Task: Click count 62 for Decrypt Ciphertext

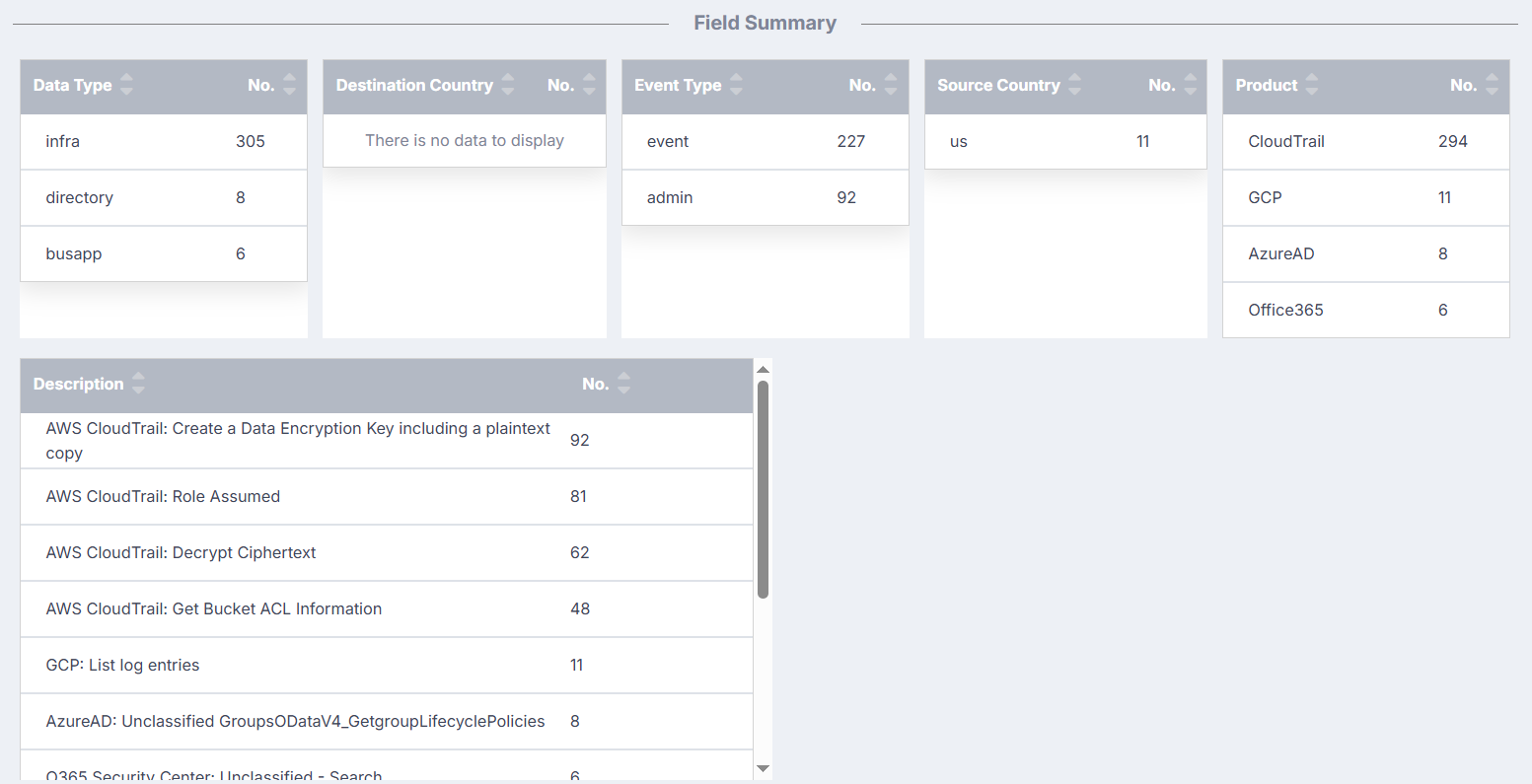Action: pos(580,552)
